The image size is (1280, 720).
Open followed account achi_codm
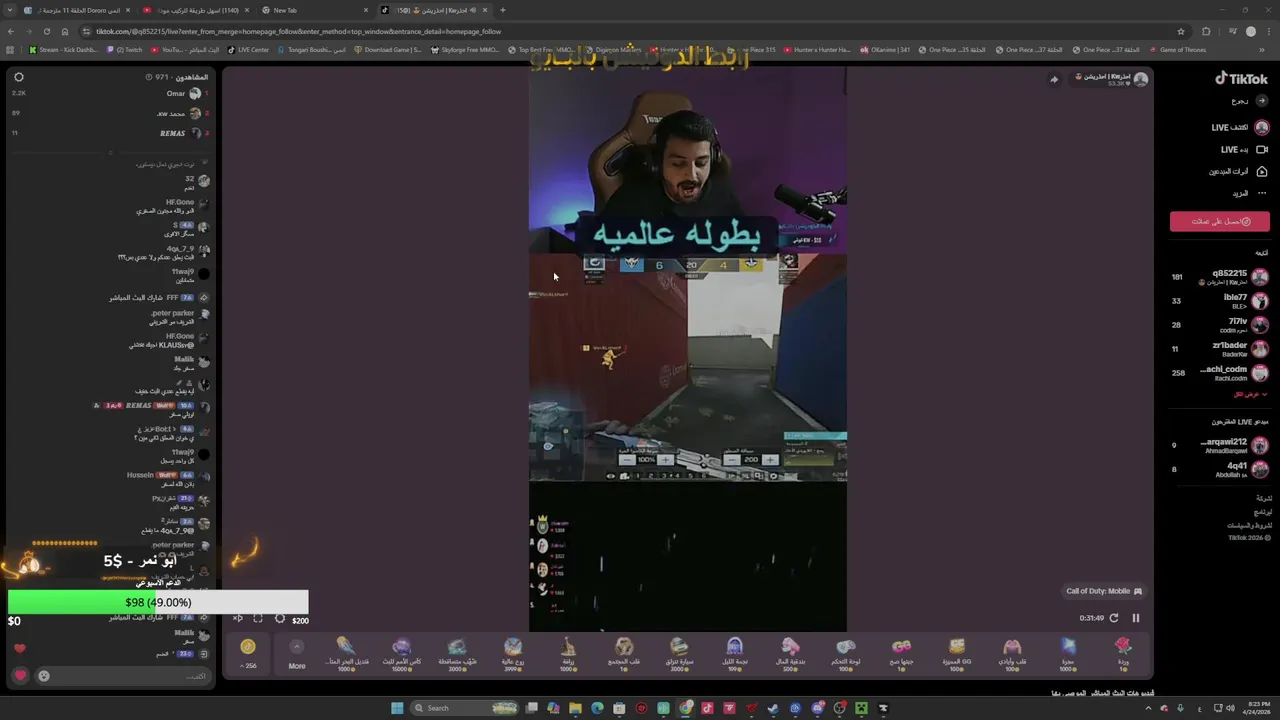pyautogui.click(x=1220, y=373)
